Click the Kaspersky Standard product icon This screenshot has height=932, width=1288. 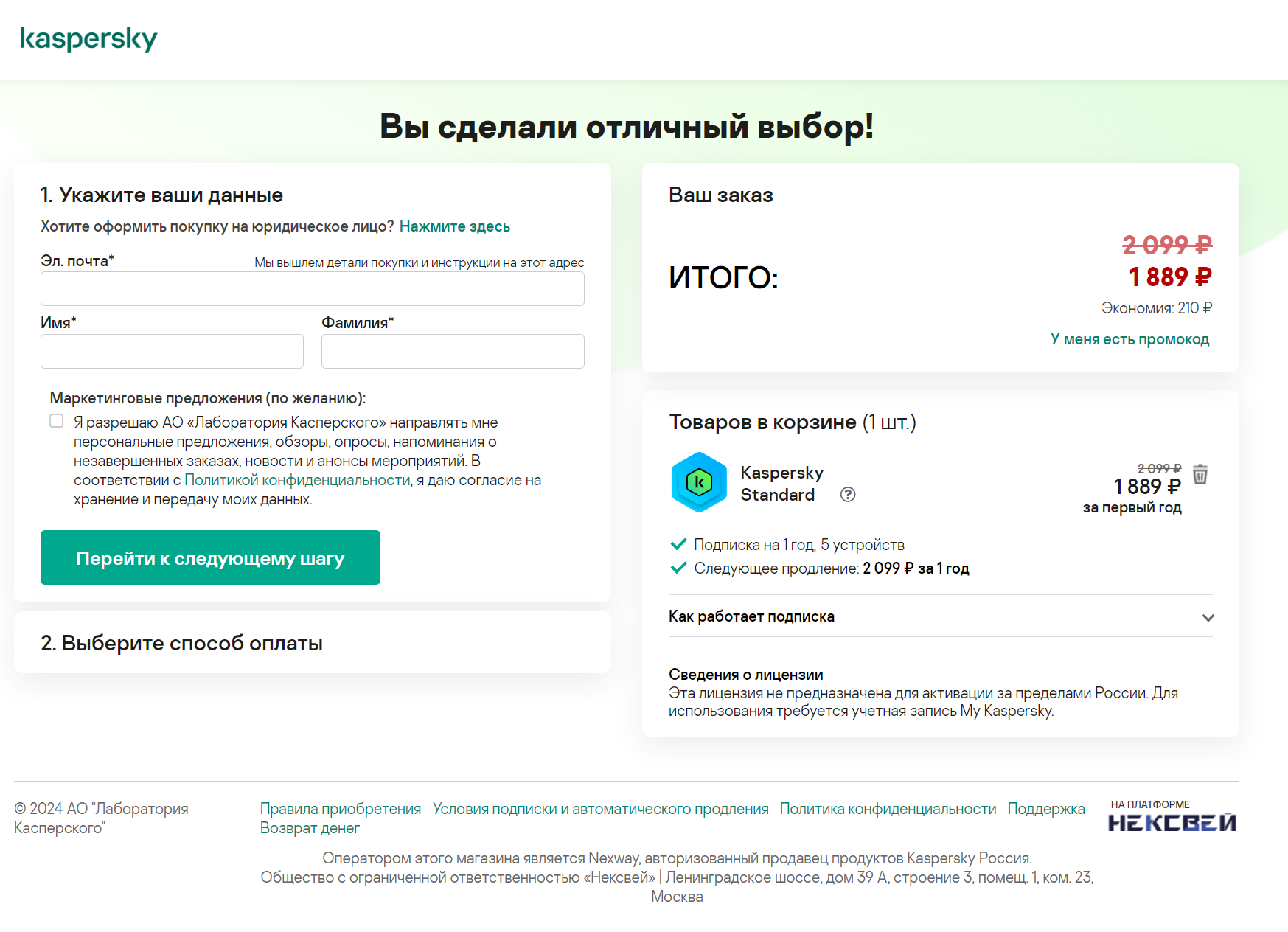[699, 482]
